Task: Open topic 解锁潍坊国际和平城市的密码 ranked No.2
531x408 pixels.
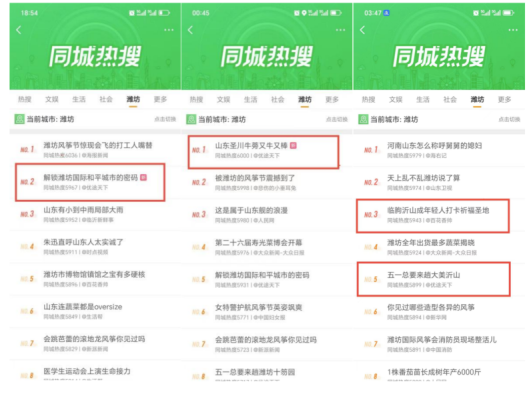Action: click(90, 182)
